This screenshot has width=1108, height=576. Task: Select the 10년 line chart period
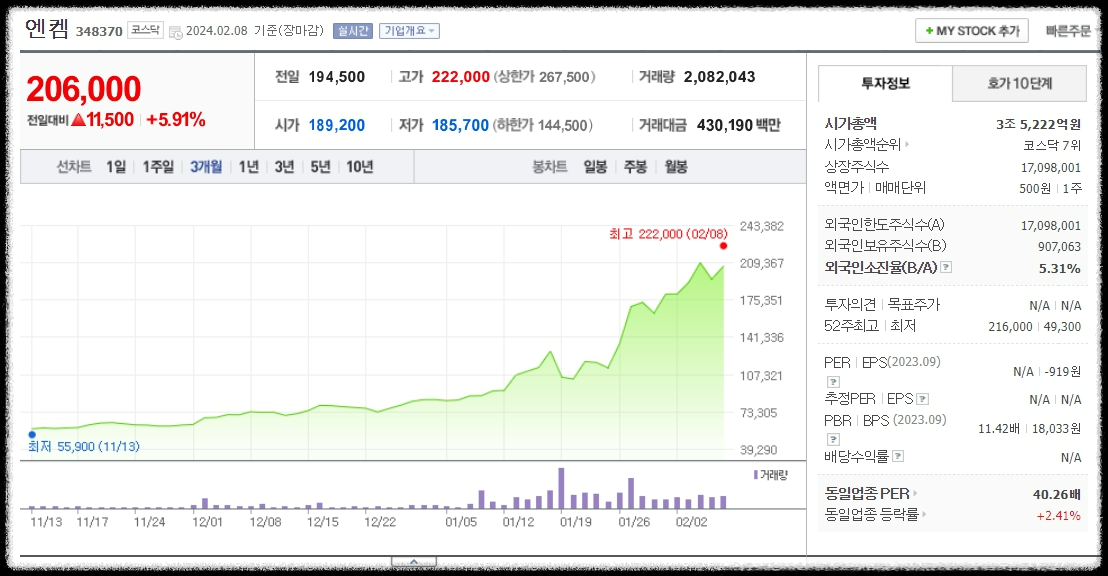tap(360, 167)
